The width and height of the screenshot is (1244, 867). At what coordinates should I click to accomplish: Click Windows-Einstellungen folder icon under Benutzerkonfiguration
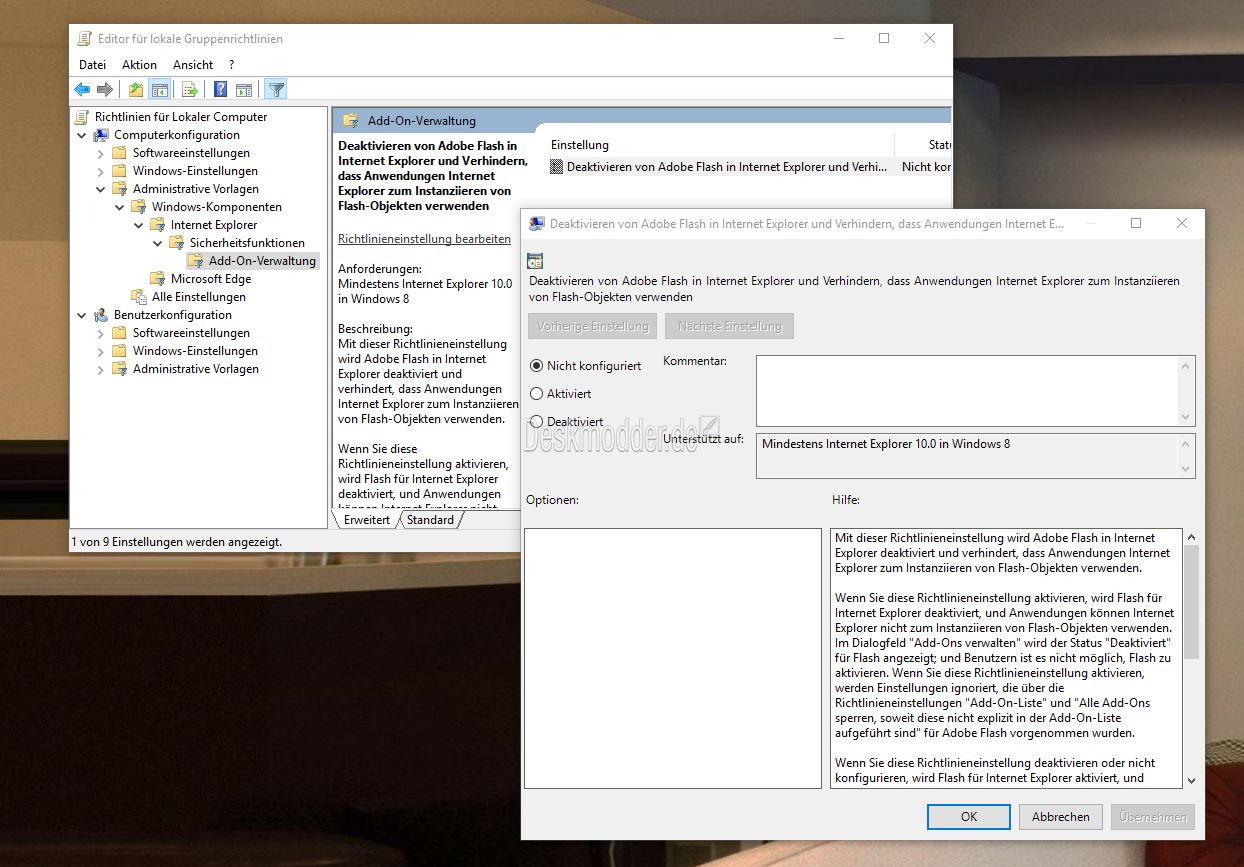coord(120,351)
